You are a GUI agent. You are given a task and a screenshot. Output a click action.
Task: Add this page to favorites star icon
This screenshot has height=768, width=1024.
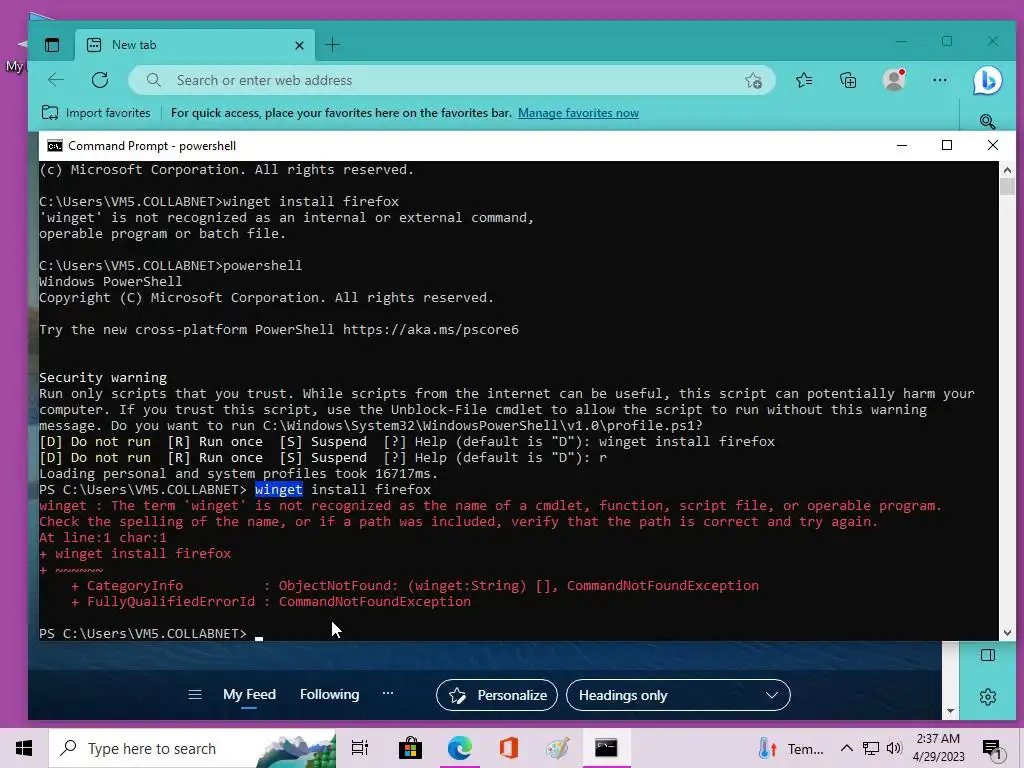pyautogui.click(x=753, y=80)
